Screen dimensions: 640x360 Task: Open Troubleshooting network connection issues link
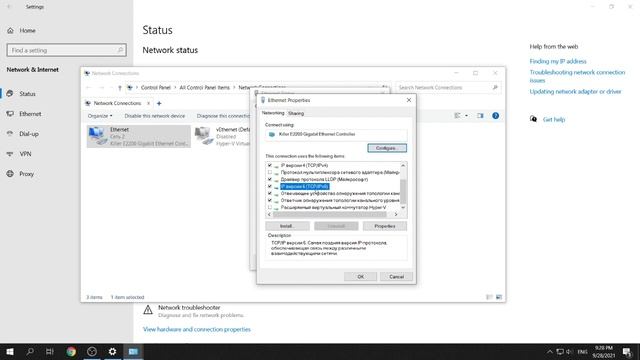coord(577,76)
